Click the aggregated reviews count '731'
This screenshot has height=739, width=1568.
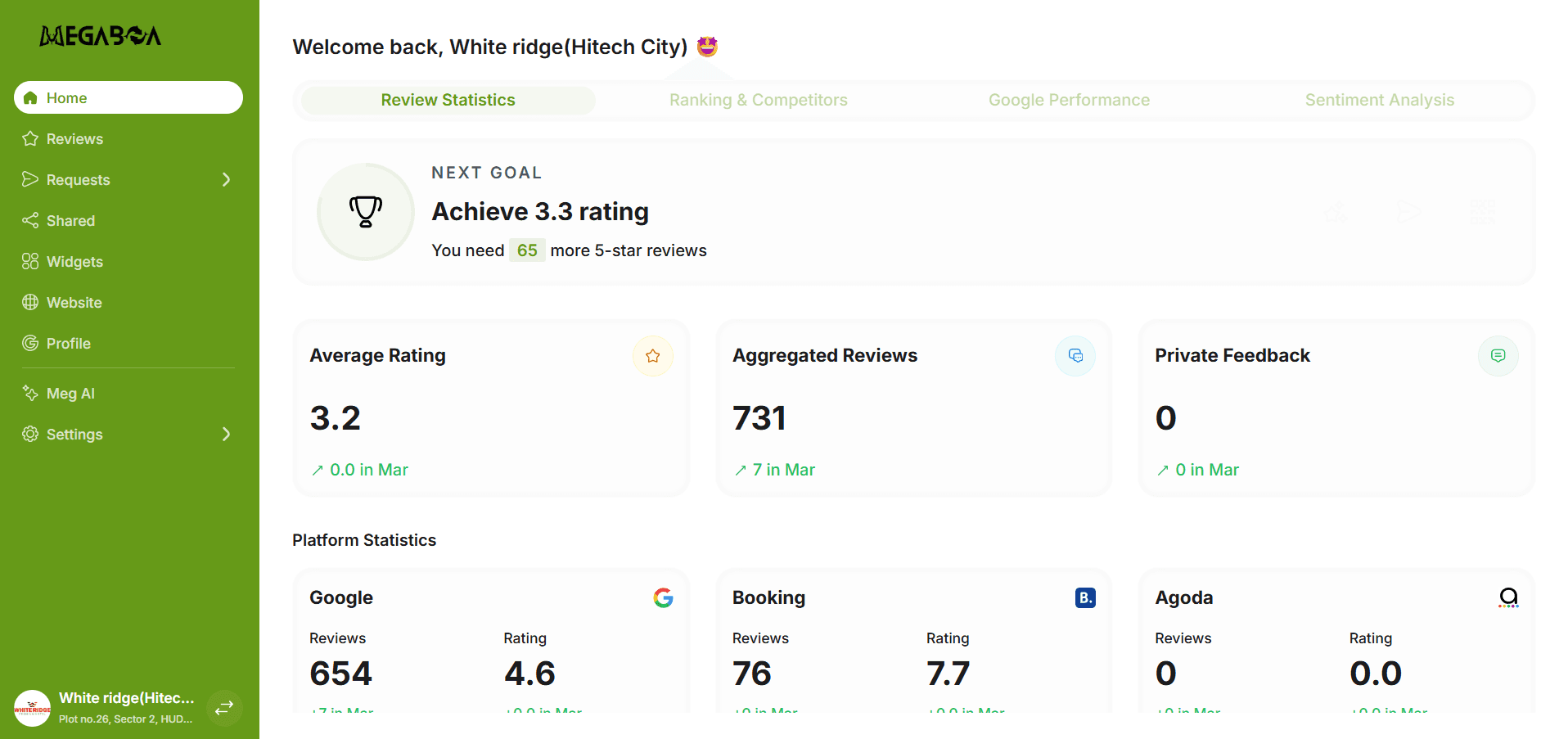pos(759,418)
